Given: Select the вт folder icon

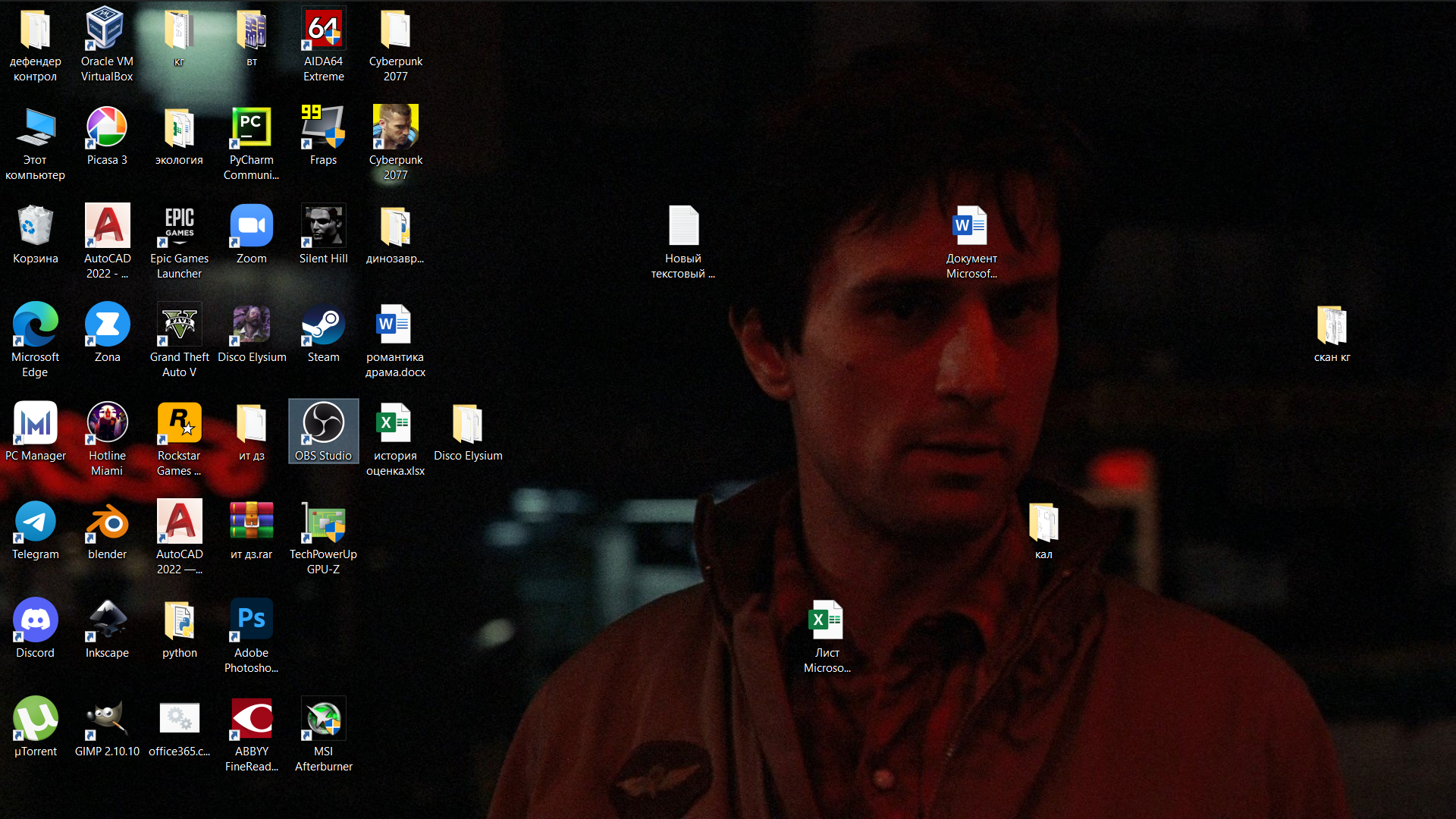Looking at the screenshot, I should [x=251, y=36].
